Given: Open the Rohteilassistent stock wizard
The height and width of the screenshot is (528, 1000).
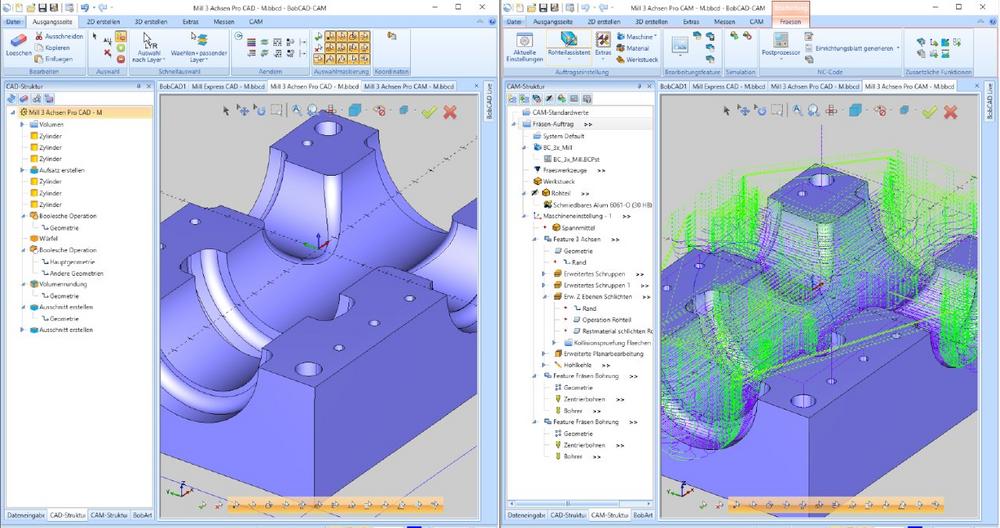Looking at the screenshot, I should click(x=568, y=41).
